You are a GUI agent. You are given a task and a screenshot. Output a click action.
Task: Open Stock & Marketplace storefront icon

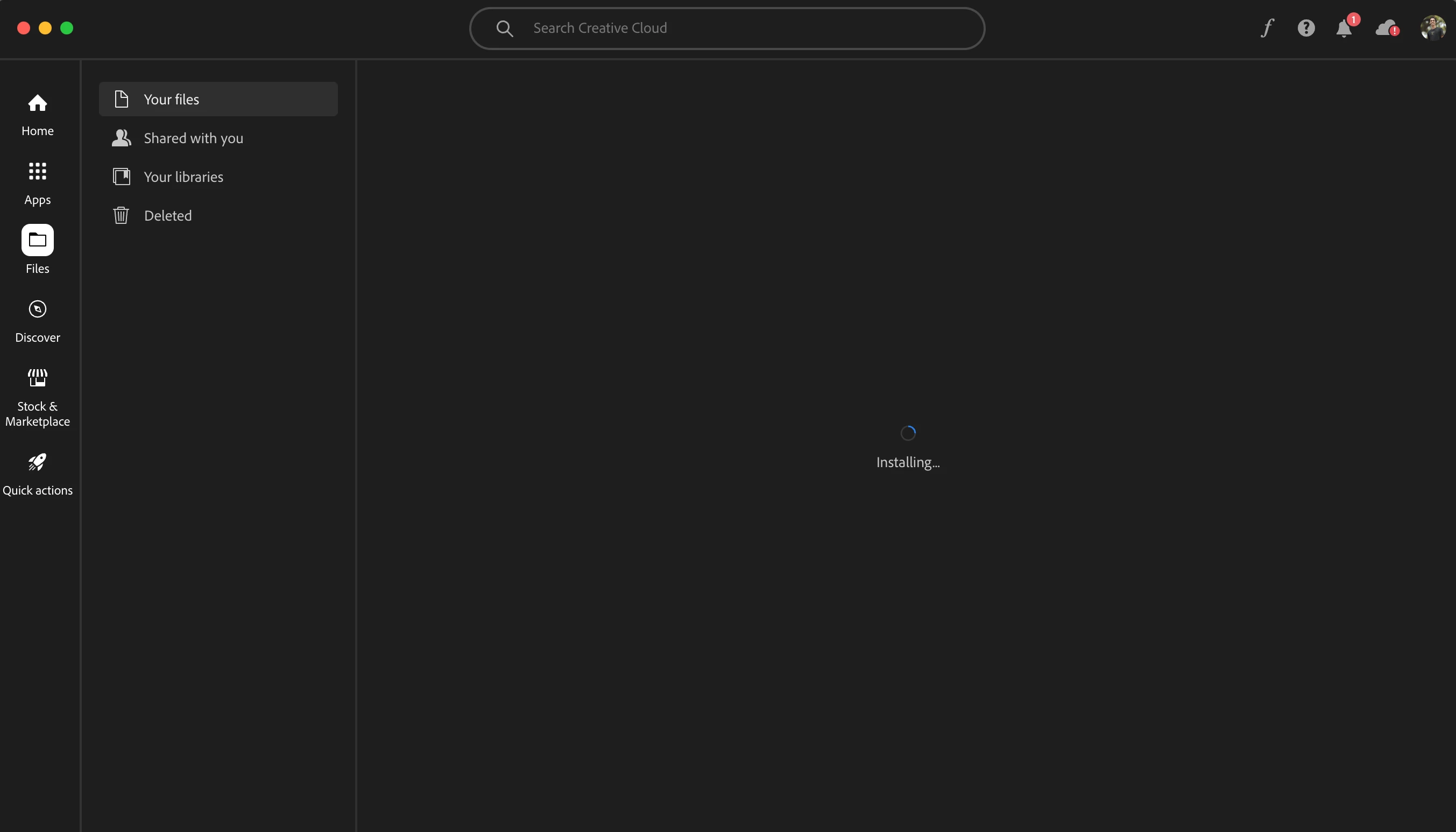(x=38, y=378)
